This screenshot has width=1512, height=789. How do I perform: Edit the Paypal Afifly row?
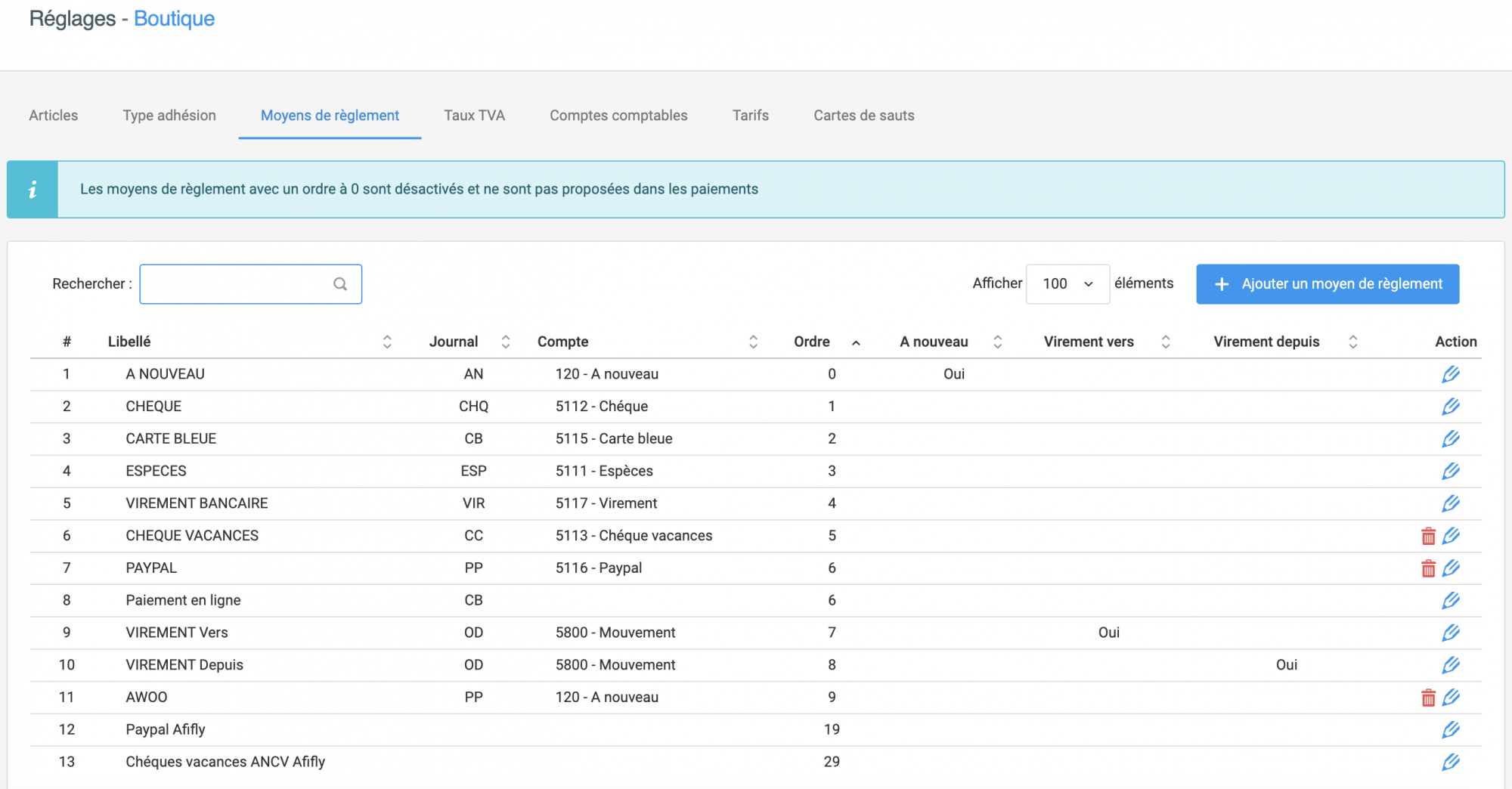click(x=1450, y=730)
